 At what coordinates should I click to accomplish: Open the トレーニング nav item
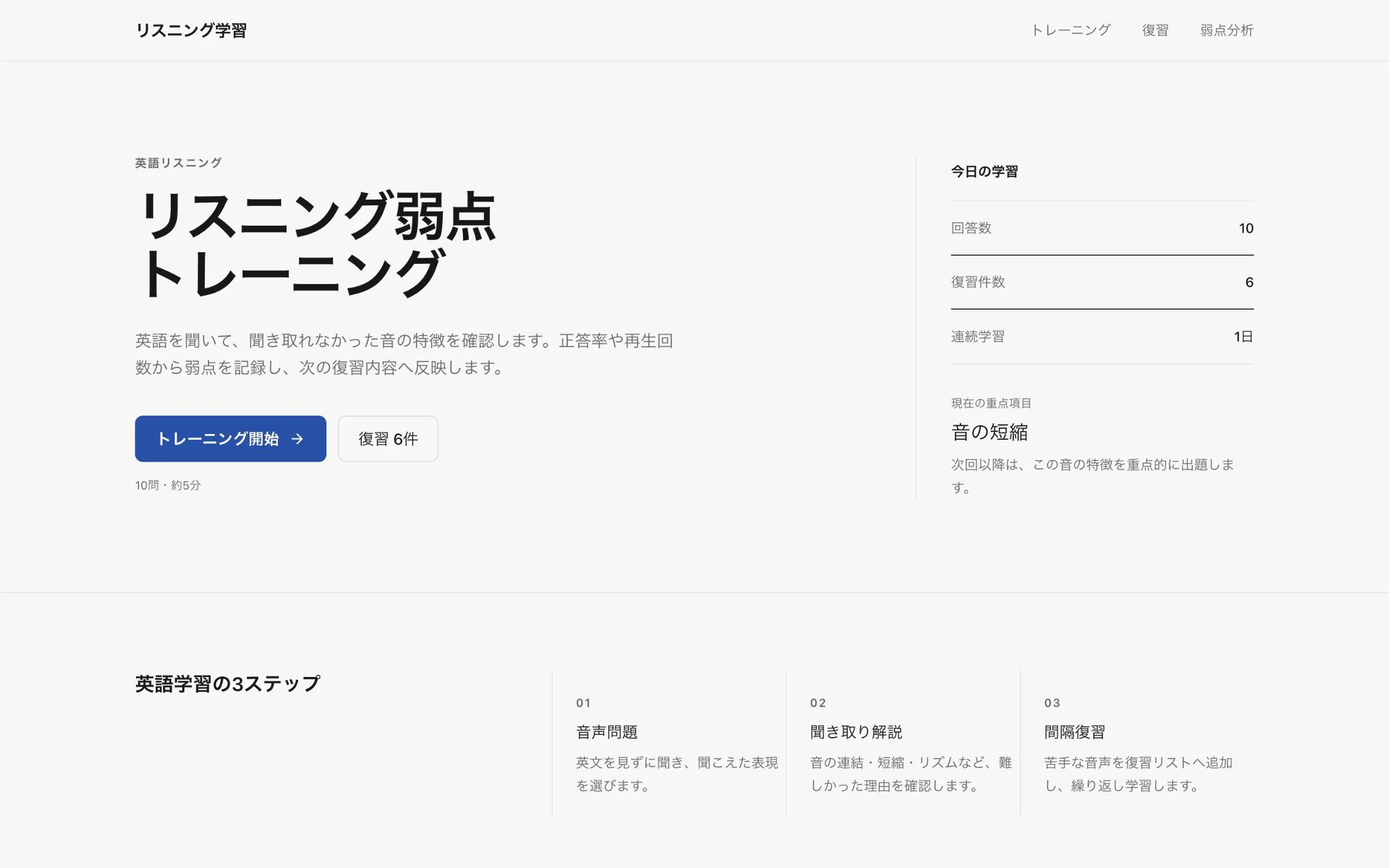pyautogui.click(x=1071, y=30)
